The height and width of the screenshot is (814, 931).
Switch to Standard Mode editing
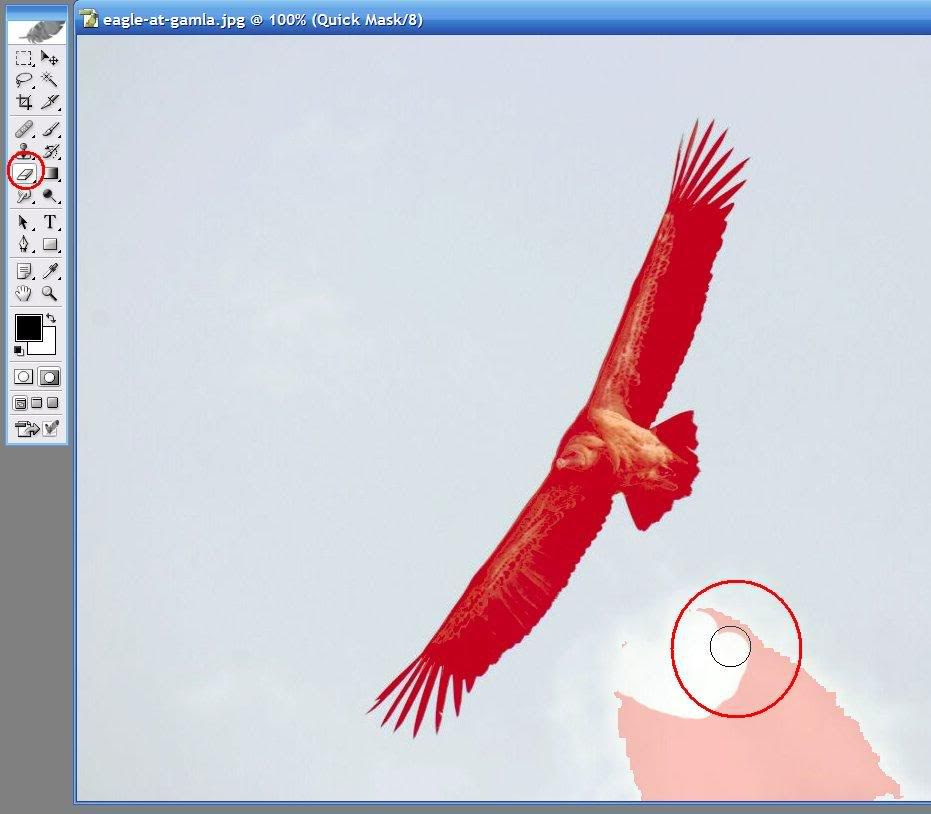point(24,377)
